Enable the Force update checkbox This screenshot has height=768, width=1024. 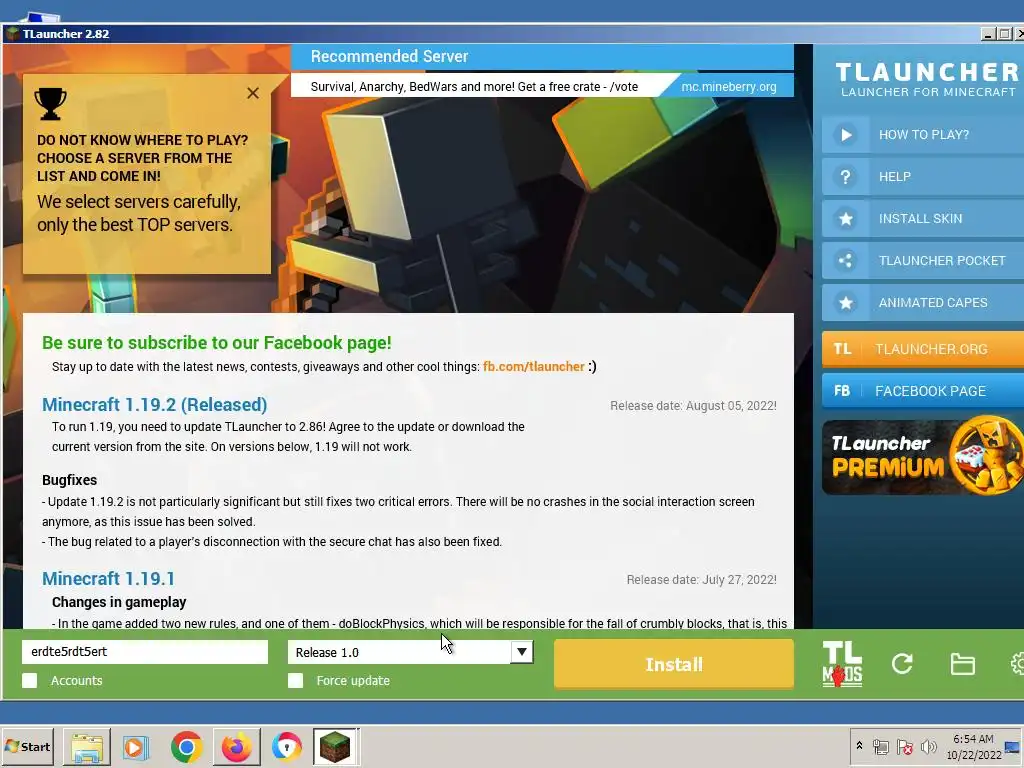pyautogui.click(x=295, y=680)
